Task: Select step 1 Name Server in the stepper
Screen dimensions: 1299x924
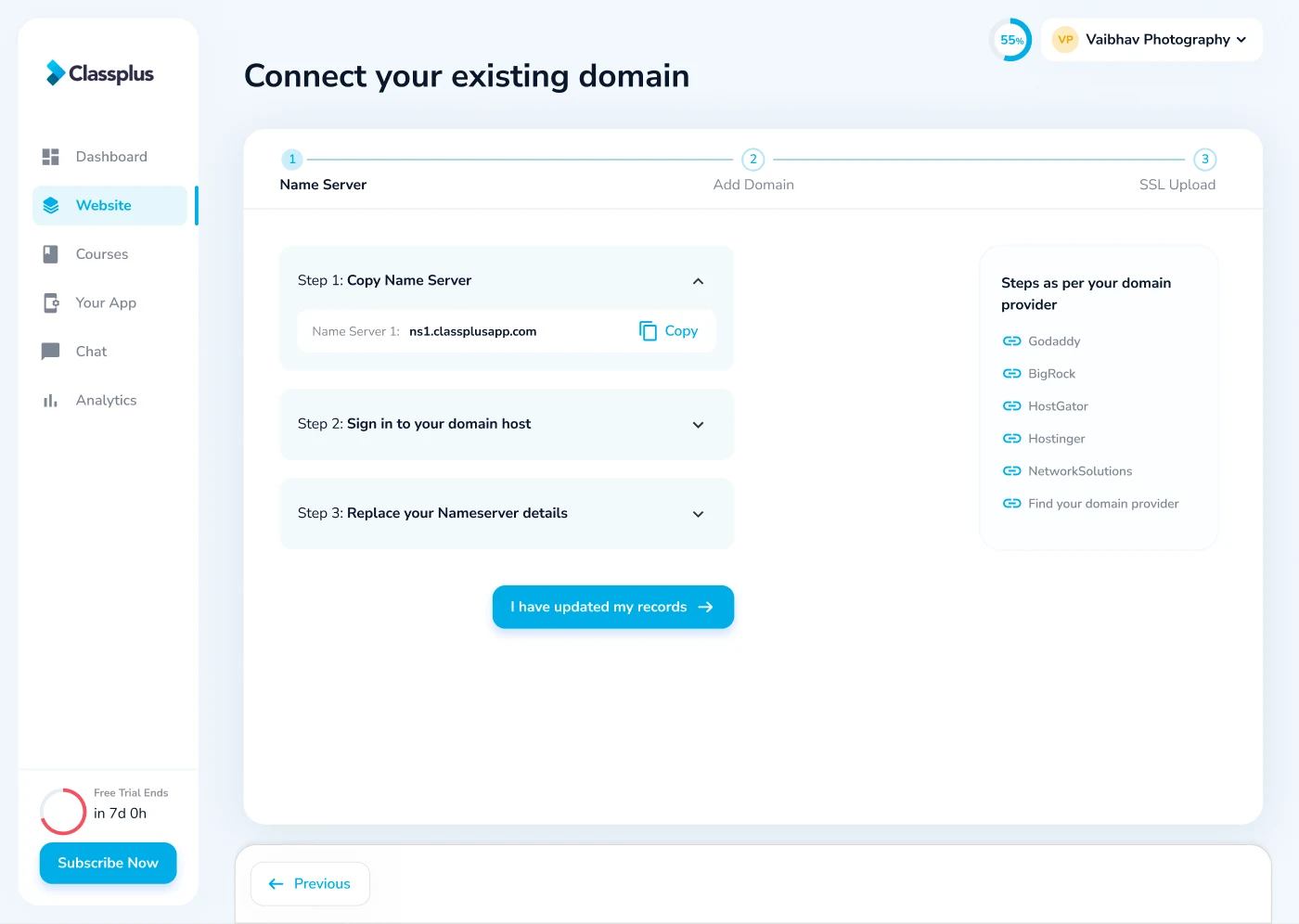Action: pyautogui.click(x=323, y=172)
